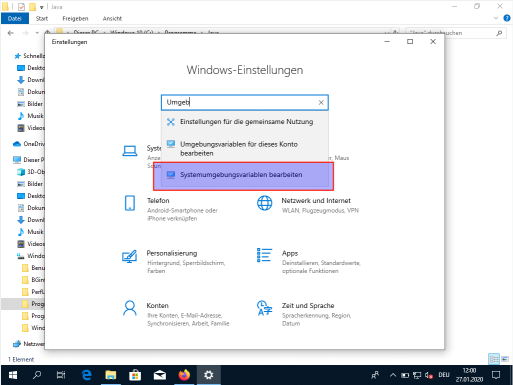The height and width of the screenshot is (385, 513).
Task: Expand the Explorer ribbon chevron
Action: (x=496, y=18)
